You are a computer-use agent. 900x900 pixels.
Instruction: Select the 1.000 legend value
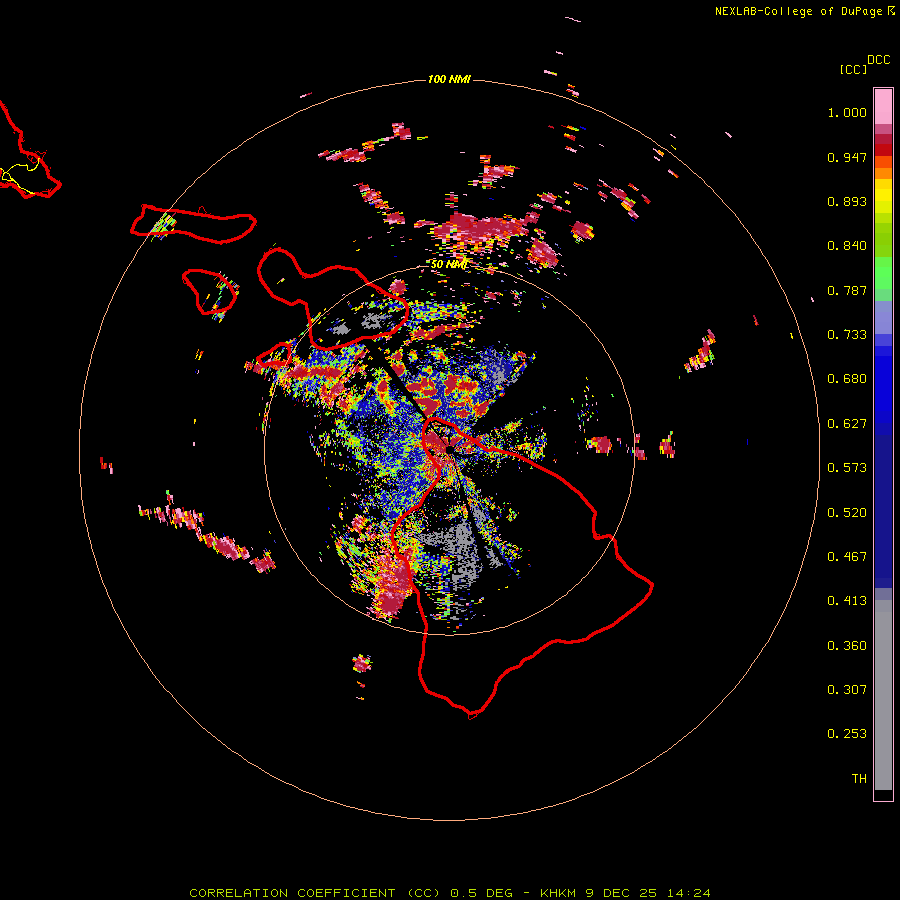pos(847,112)
